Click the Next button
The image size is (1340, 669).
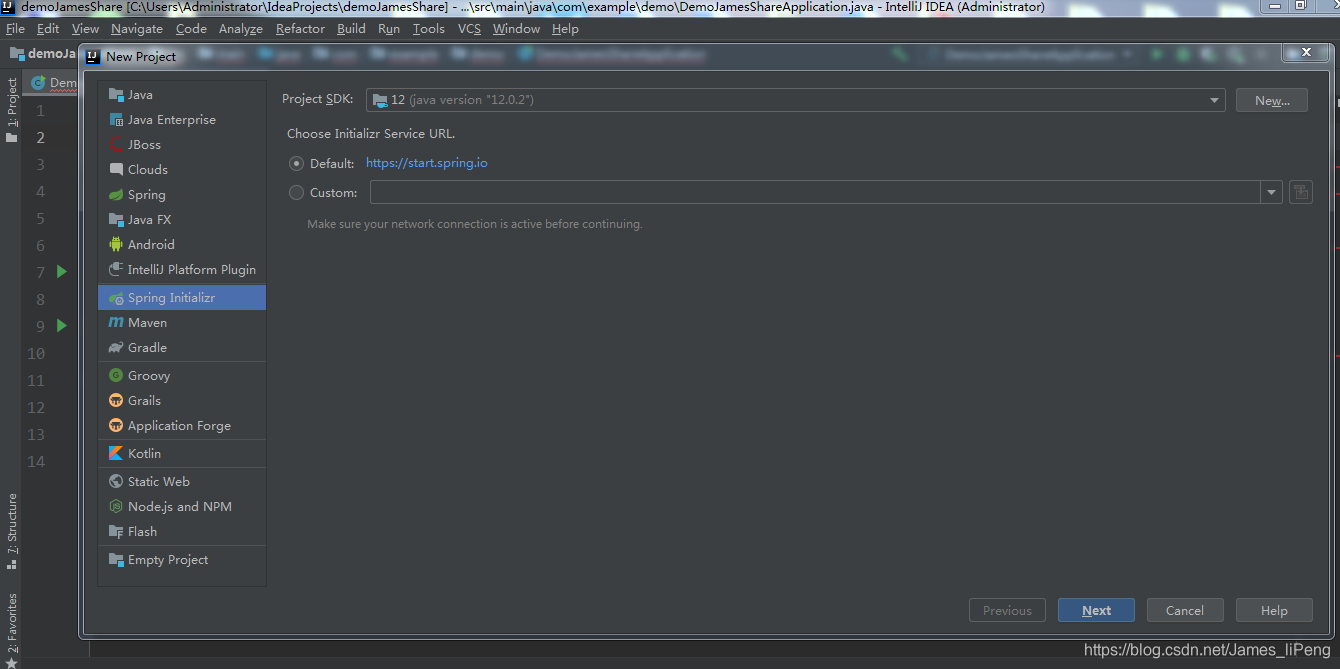(x=1096, y=610)
